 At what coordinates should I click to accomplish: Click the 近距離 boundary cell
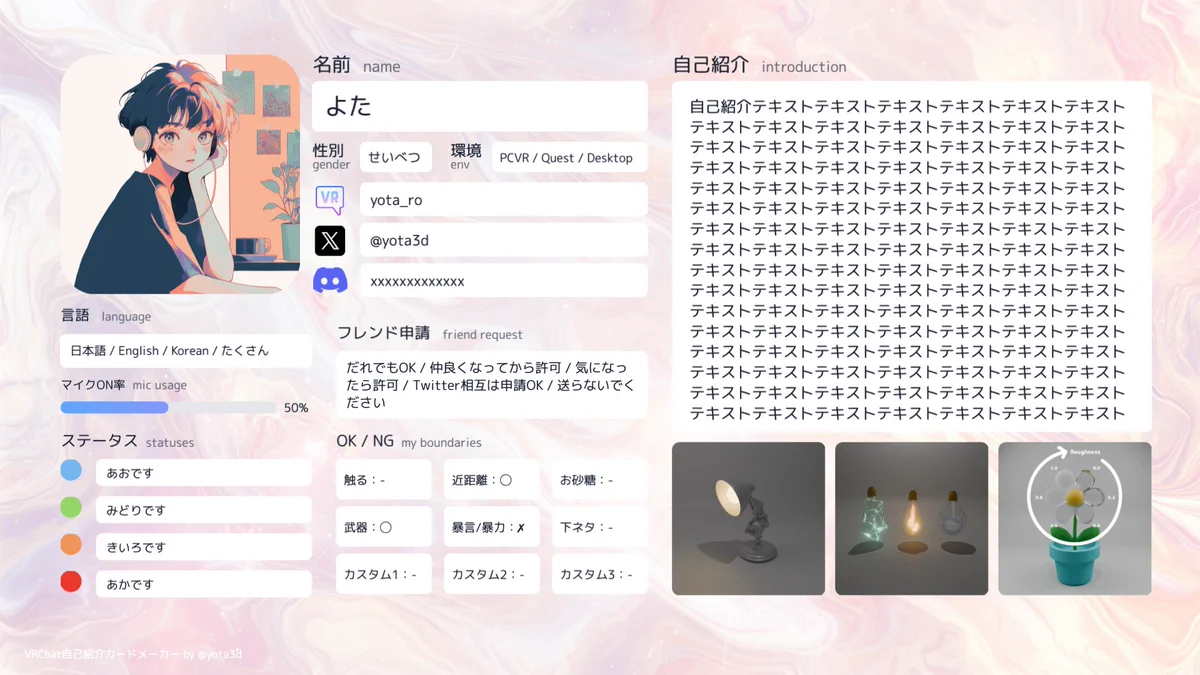pyautogui.click(x=492, y=480)
